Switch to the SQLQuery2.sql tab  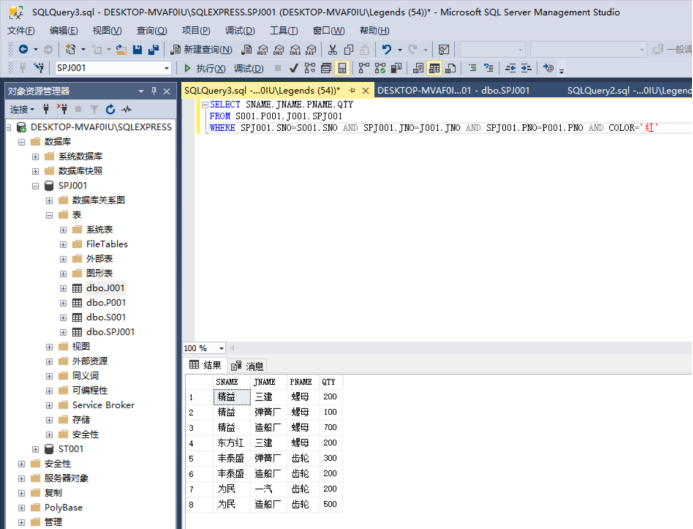click(x=628, y=91)
